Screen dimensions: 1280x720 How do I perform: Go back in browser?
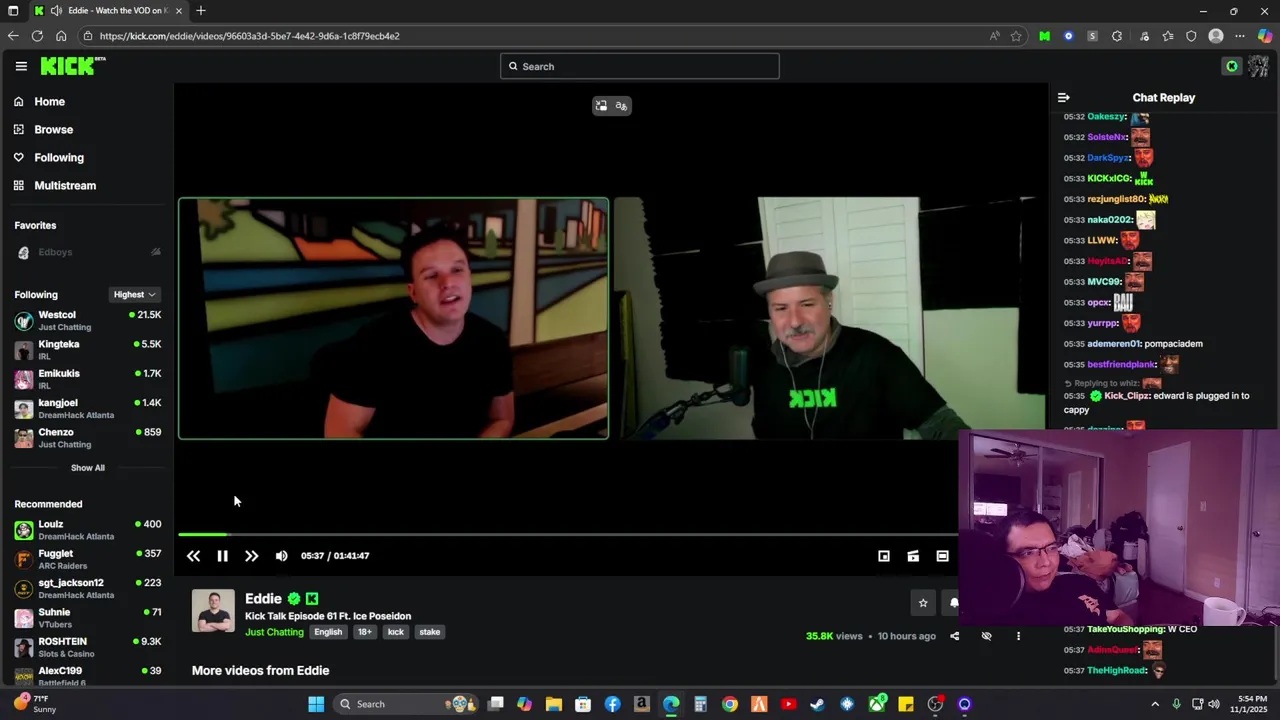point(13,36)
